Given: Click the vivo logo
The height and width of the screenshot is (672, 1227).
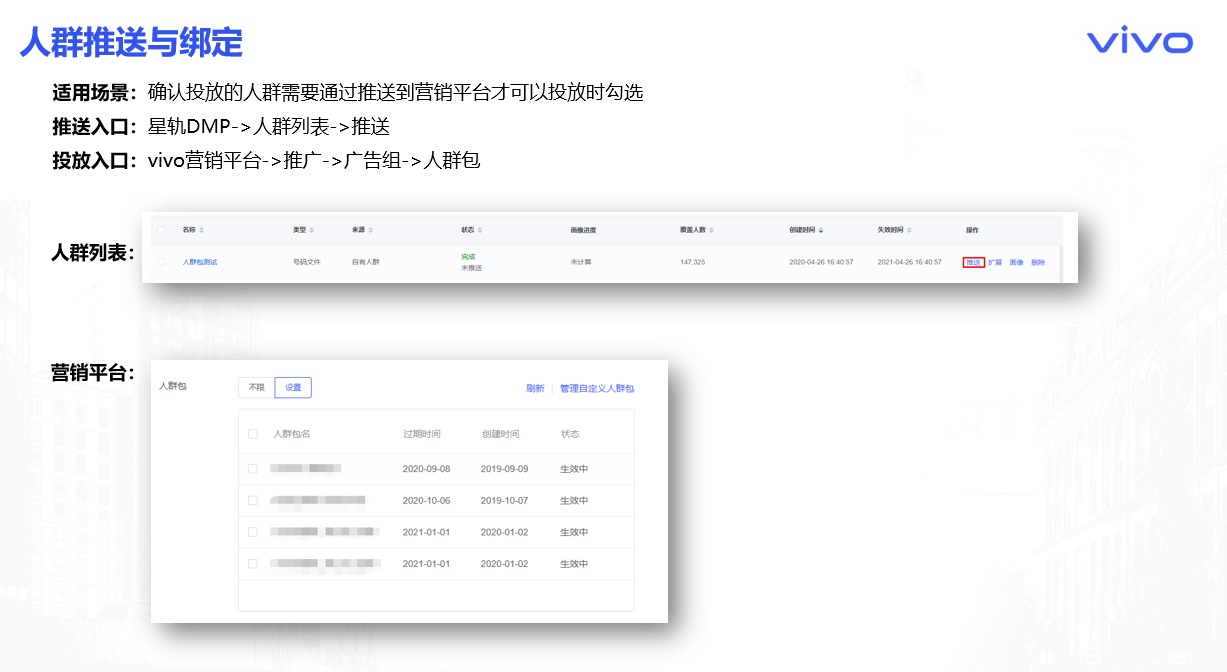Looking at the screenshot, I should (1140, 42).
